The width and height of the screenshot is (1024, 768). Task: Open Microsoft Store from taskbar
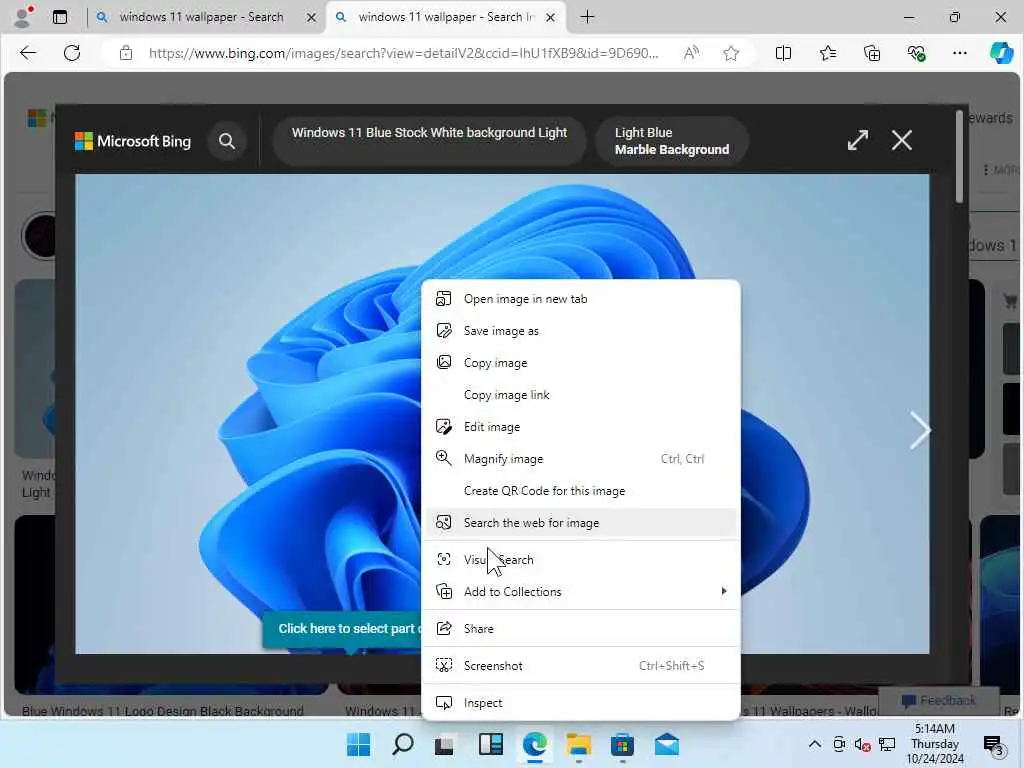[622, 744]
